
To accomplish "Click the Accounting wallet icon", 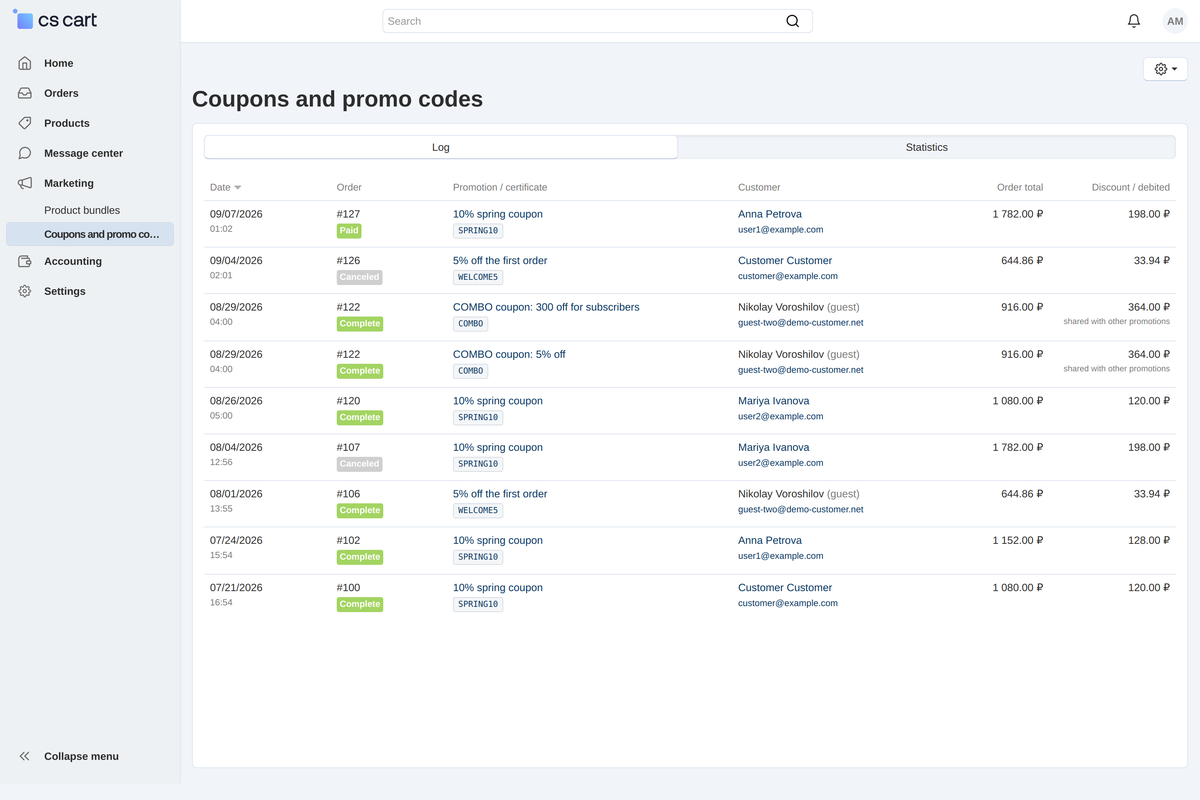I will [x=25, y=261].
